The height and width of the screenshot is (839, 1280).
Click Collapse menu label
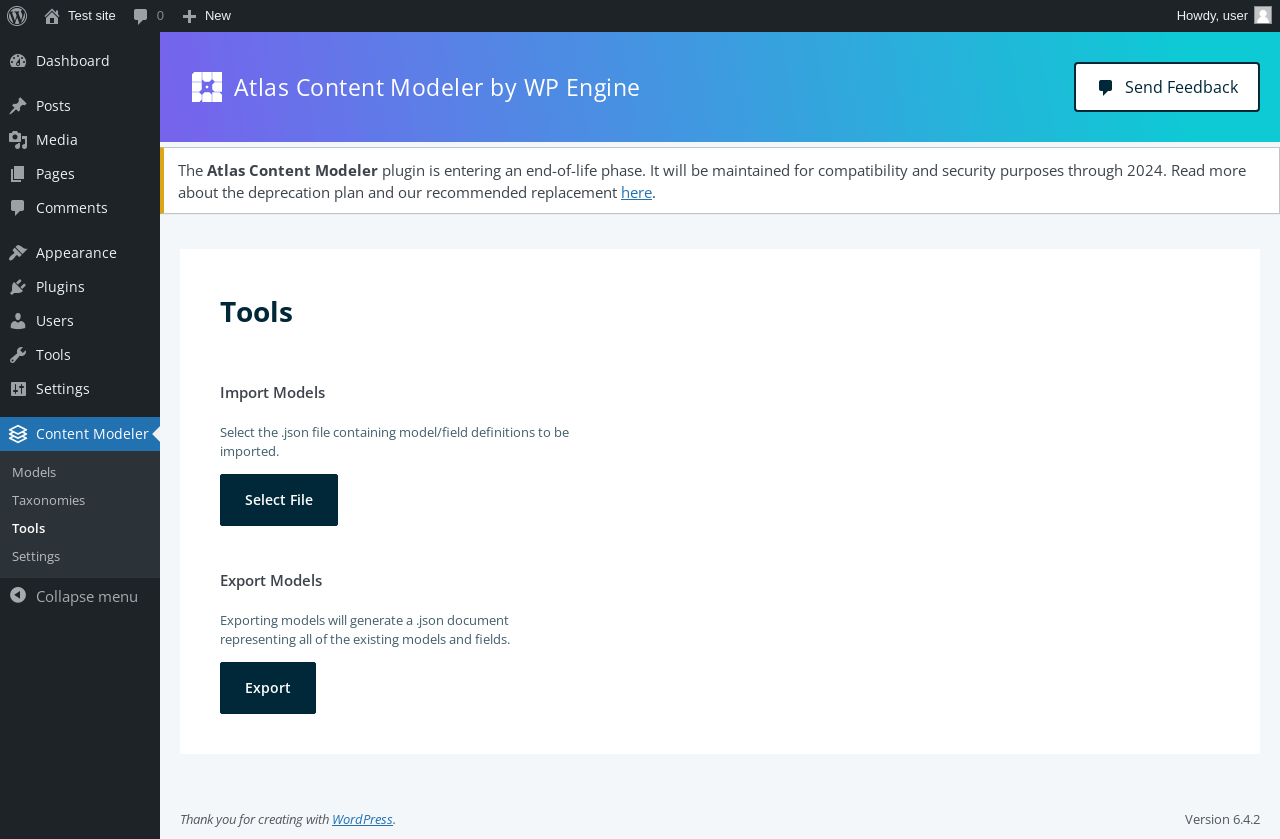[x=87, y=596]
